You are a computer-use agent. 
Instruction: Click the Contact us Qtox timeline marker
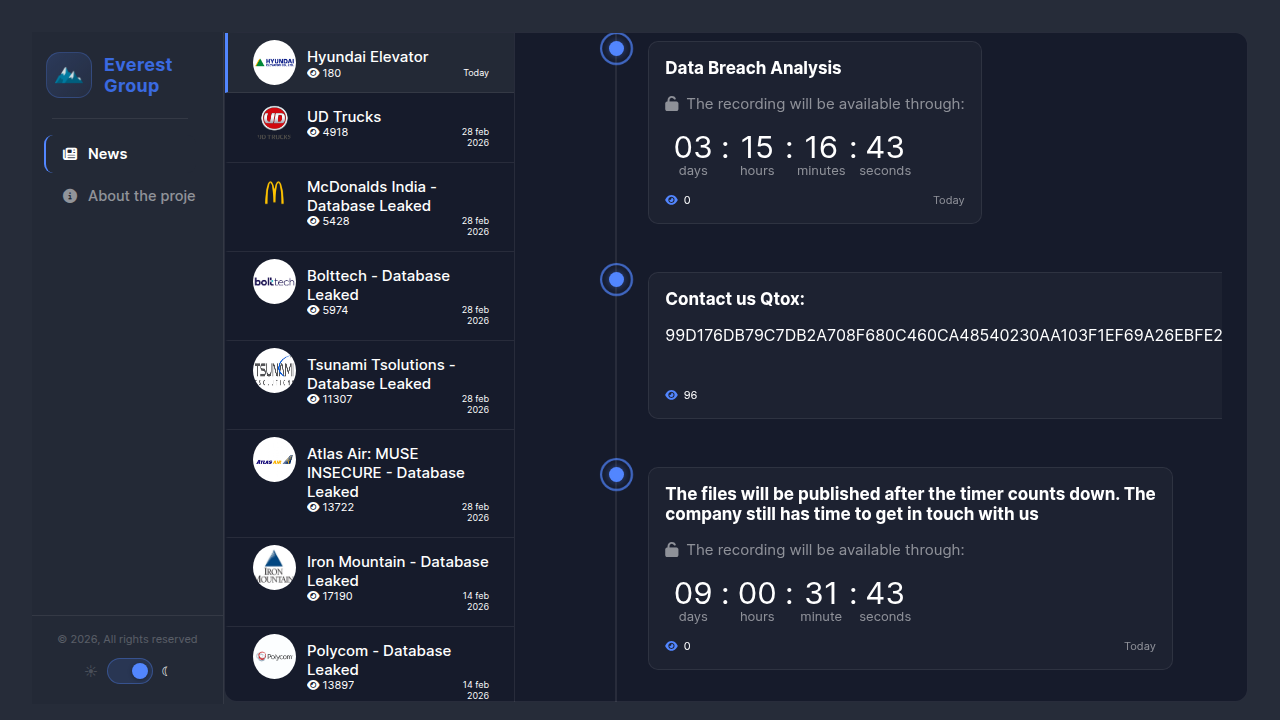(616, 279)
